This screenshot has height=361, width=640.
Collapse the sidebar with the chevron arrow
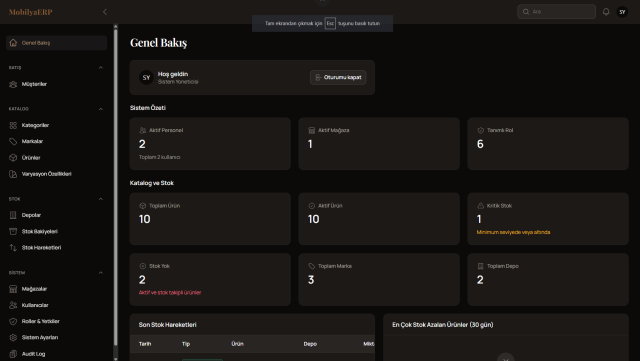(104, 12)
